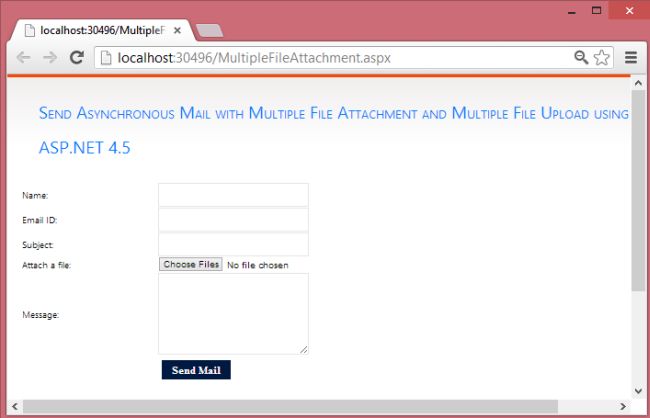Click the vertical scrollbar thumb
Screen dimensions: 650x418
click(638, 191)
